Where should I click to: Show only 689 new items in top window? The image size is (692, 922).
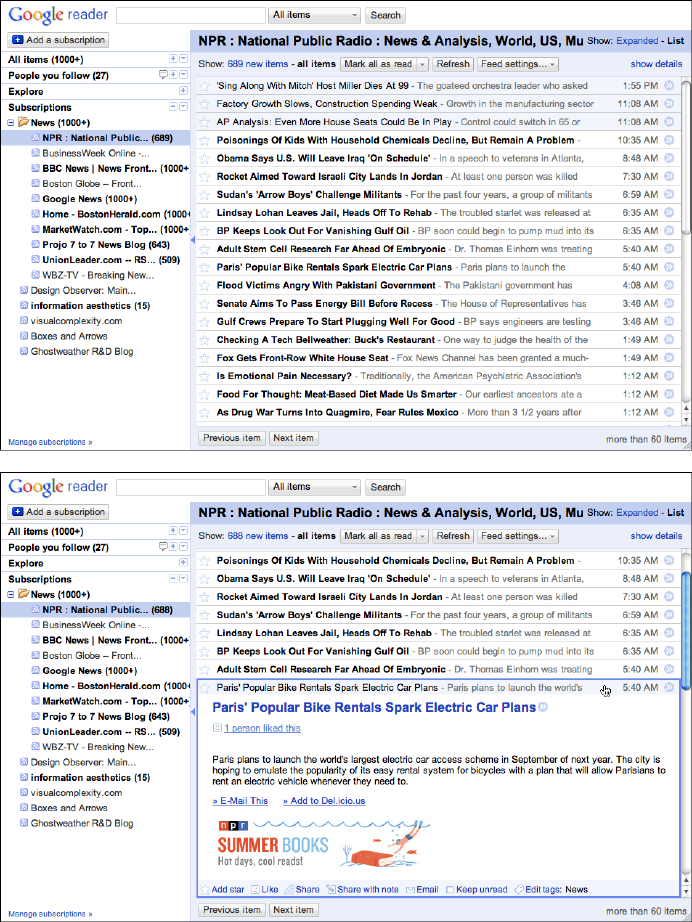click(x=258, y=64)
